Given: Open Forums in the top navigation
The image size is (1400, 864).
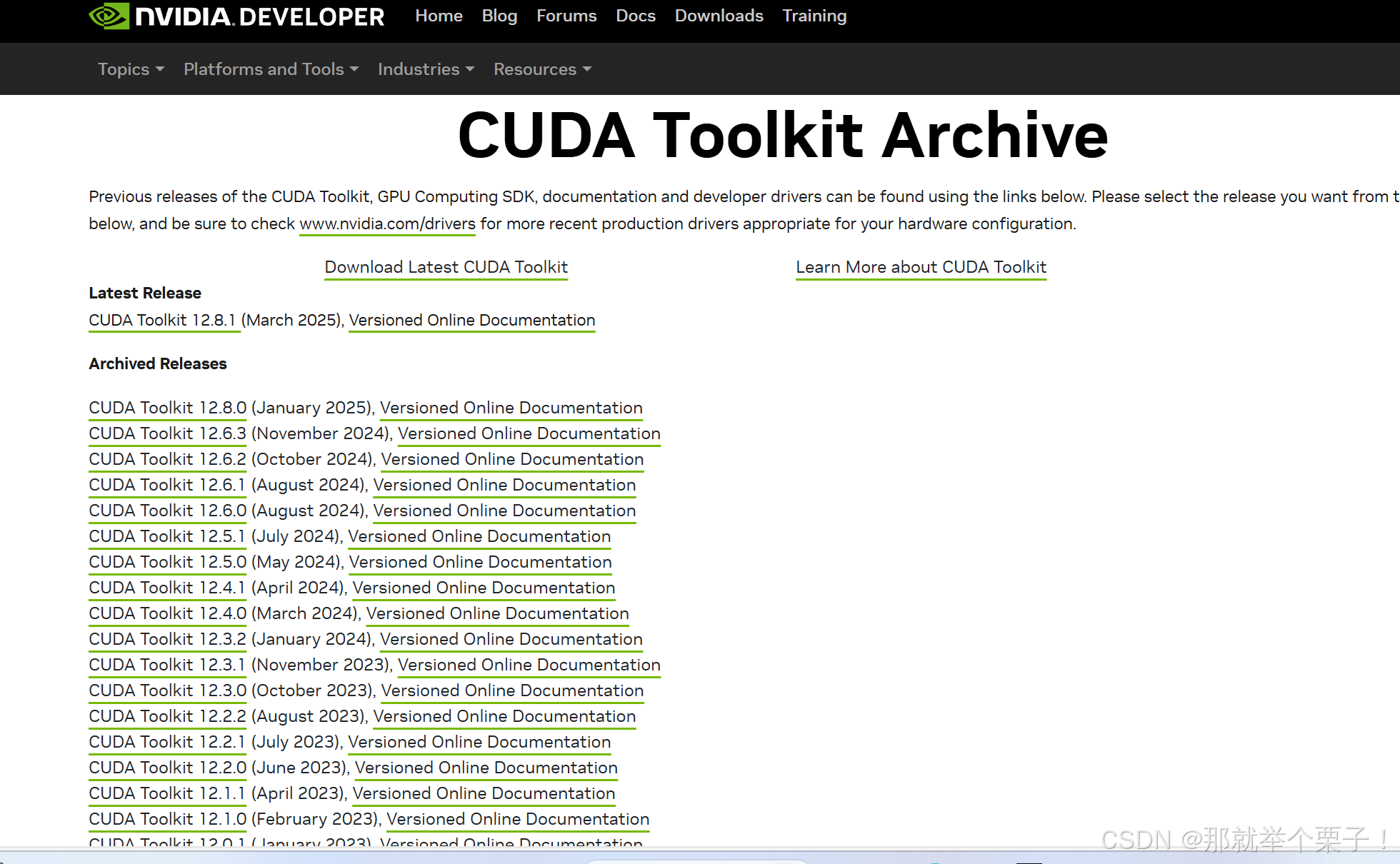Looking at the screenshot, I should point(566,16).
